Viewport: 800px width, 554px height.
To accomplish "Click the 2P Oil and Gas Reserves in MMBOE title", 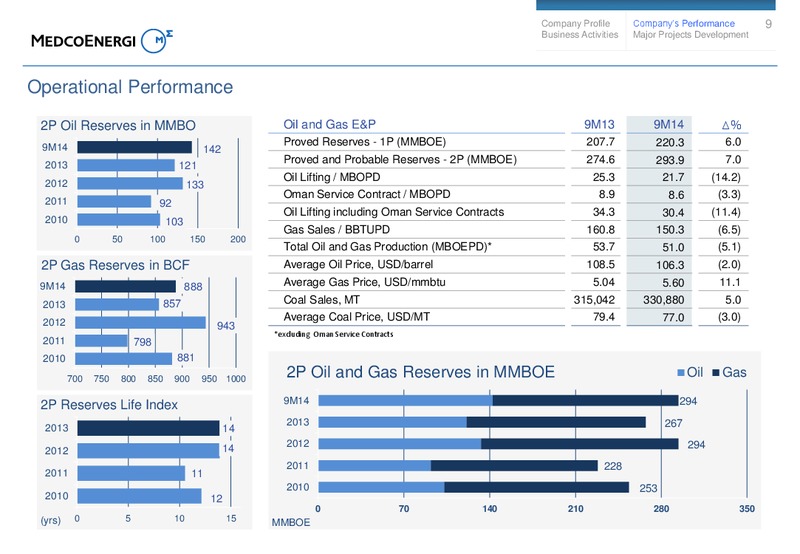I will [x=420, y=372].
